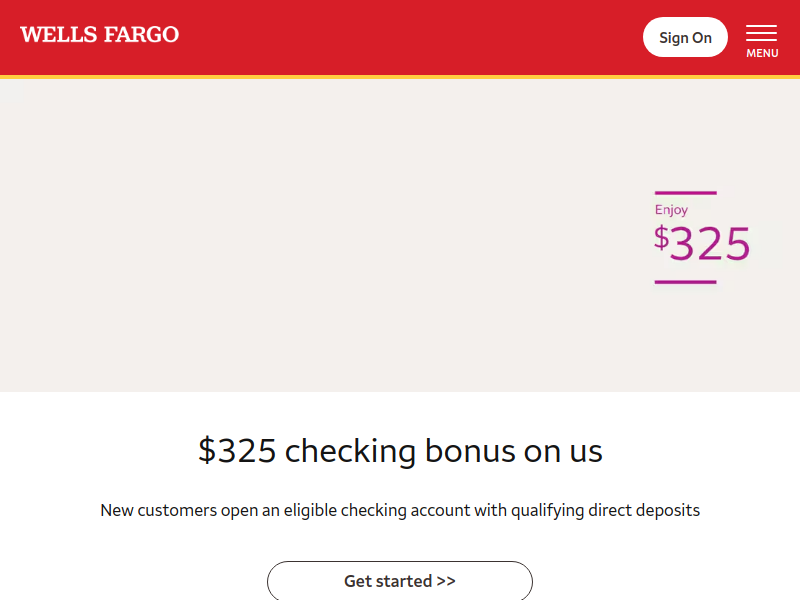Click the magenta line above Enjoy

click(x=685, y=193)
